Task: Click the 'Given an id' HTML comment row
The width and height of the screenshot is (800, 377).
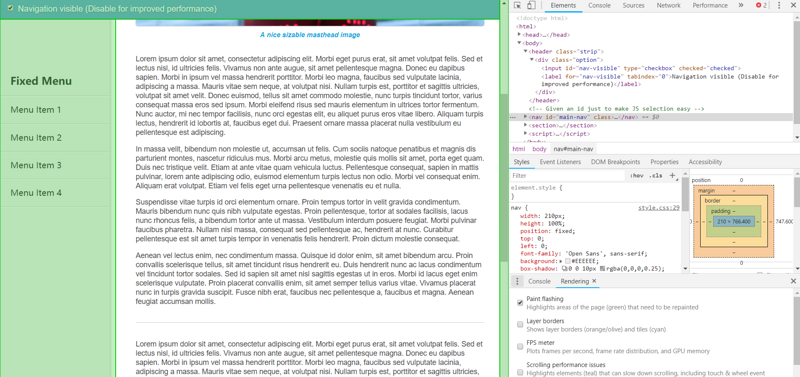Action: [616, 109]
